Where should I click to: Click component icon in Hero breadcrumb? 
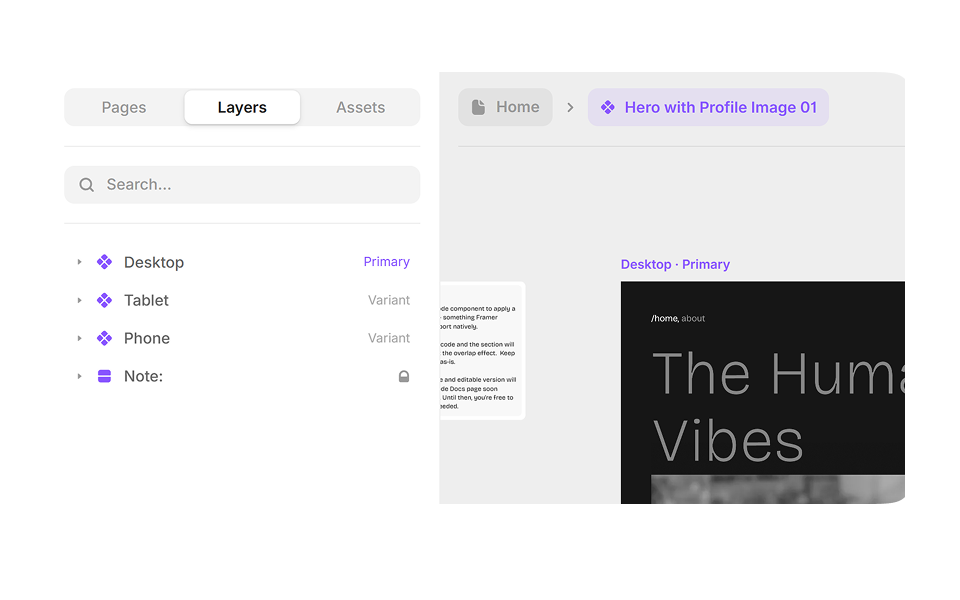pyautogui.click(x=607, y=107)
